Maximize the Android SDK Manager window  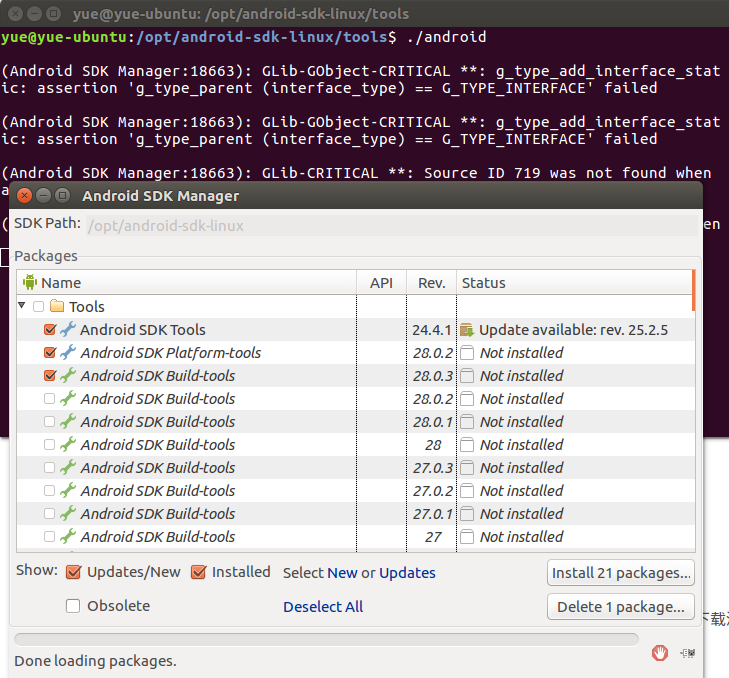(x=62, y=195)
